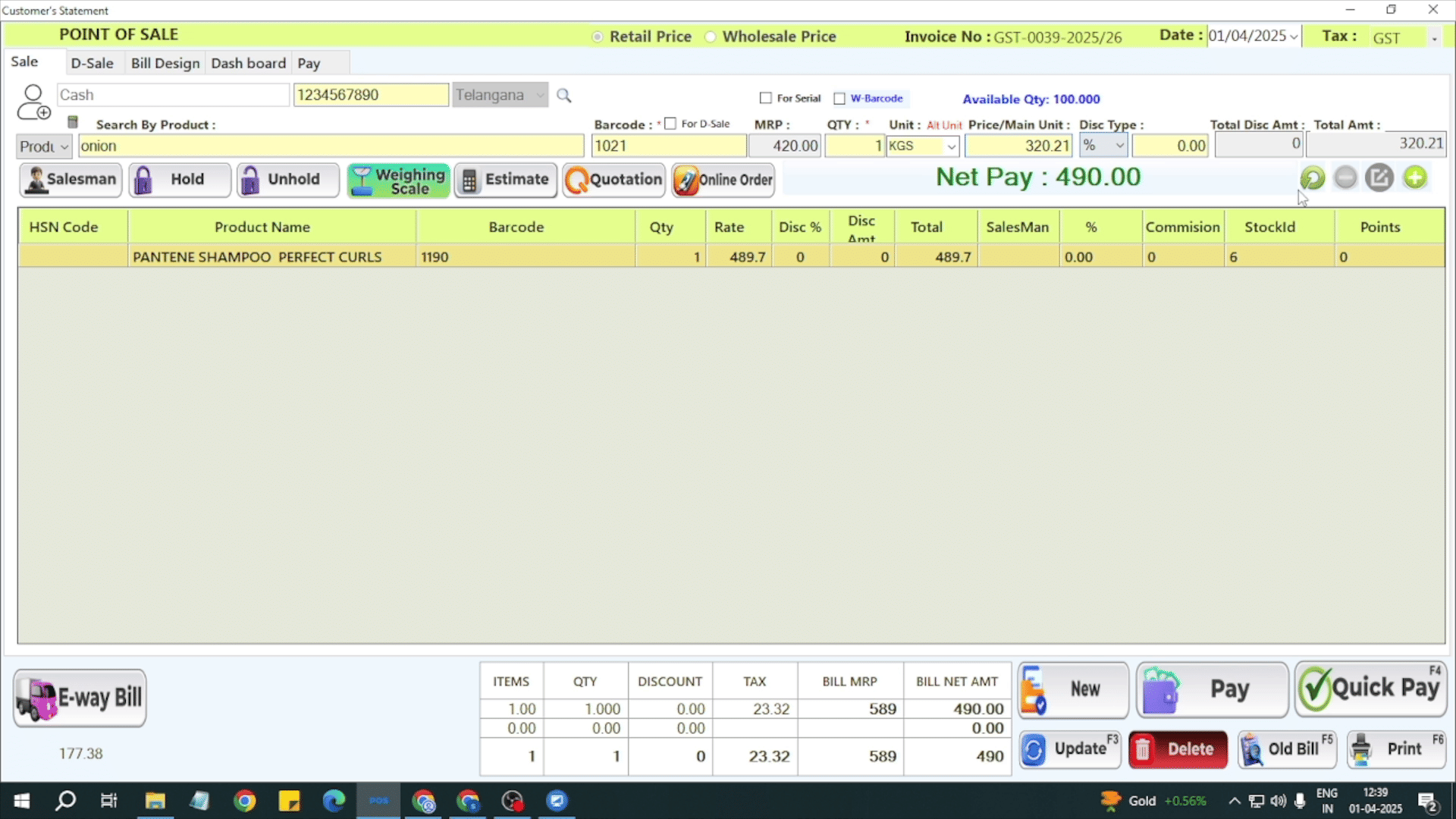Click the E-way Bill truck button
The width and height of the screenshot is (1456, 819).
[x=80, y=698]
